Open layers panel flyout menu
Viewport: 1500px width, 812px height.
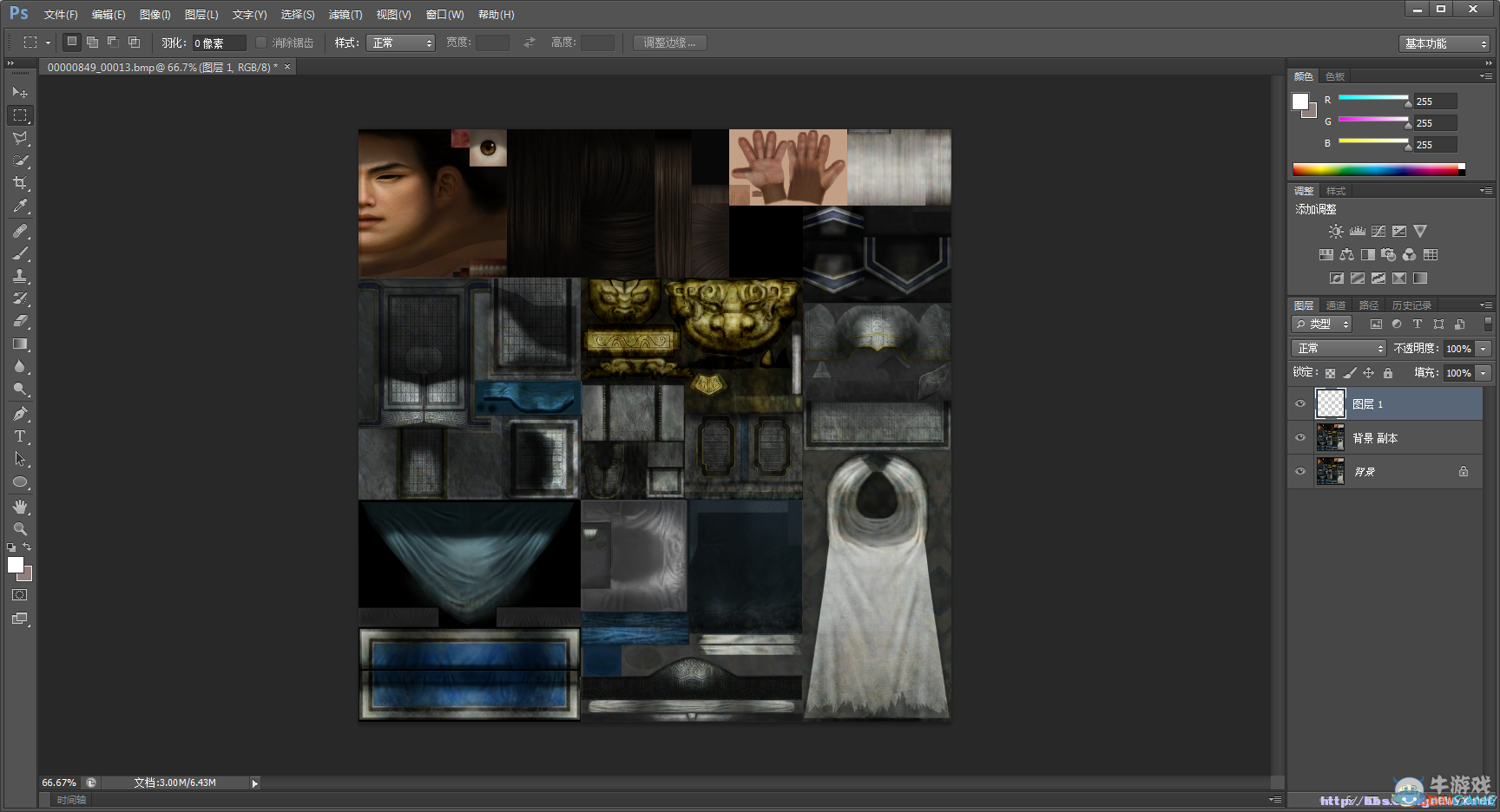point(1486,305)
